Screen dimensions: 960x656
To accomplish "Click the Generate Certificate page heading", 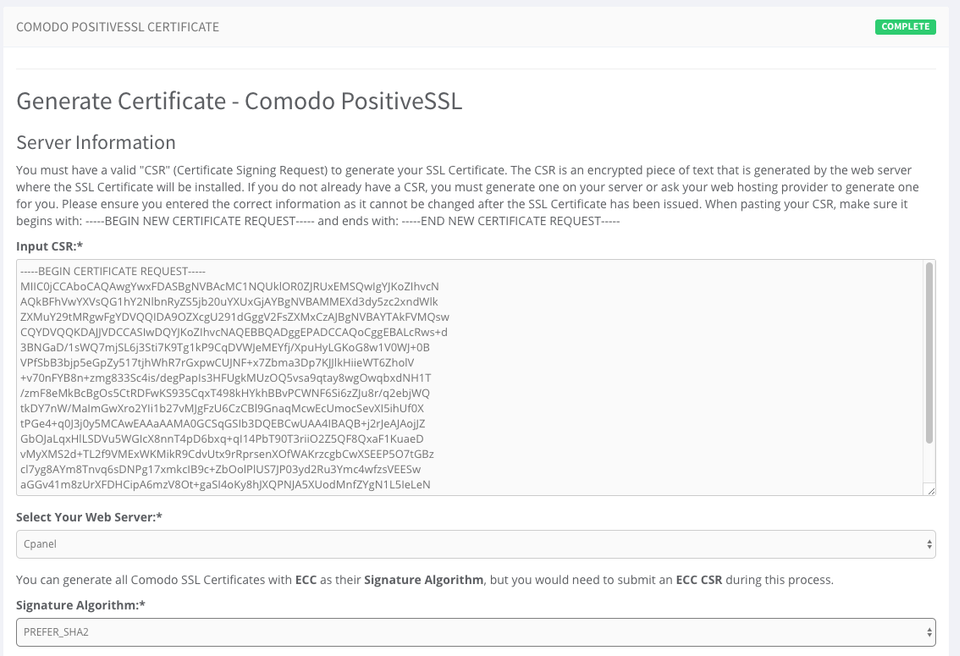I will coord(238,101).
